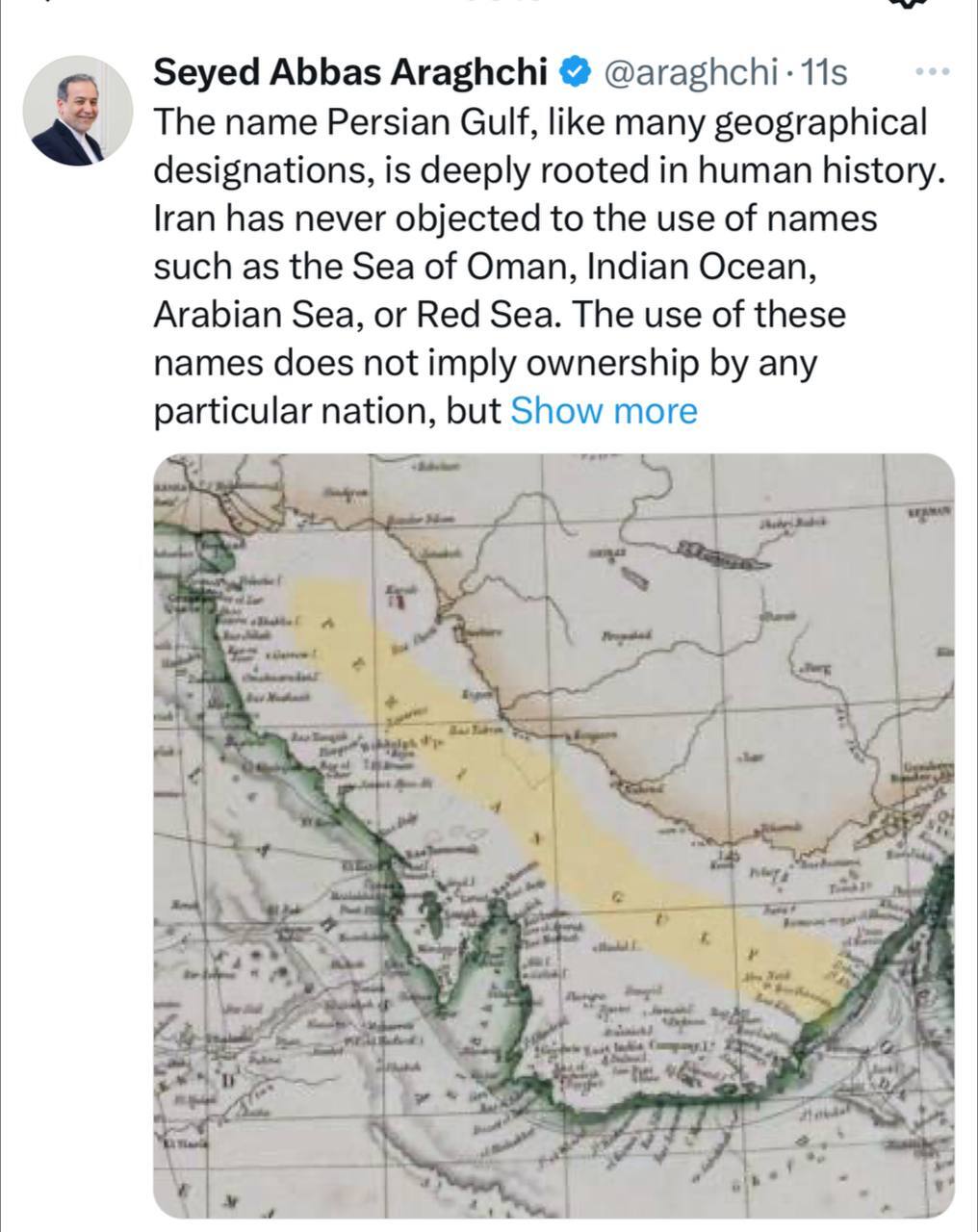Expand the full post text with Show more

[x=605, y=410]
